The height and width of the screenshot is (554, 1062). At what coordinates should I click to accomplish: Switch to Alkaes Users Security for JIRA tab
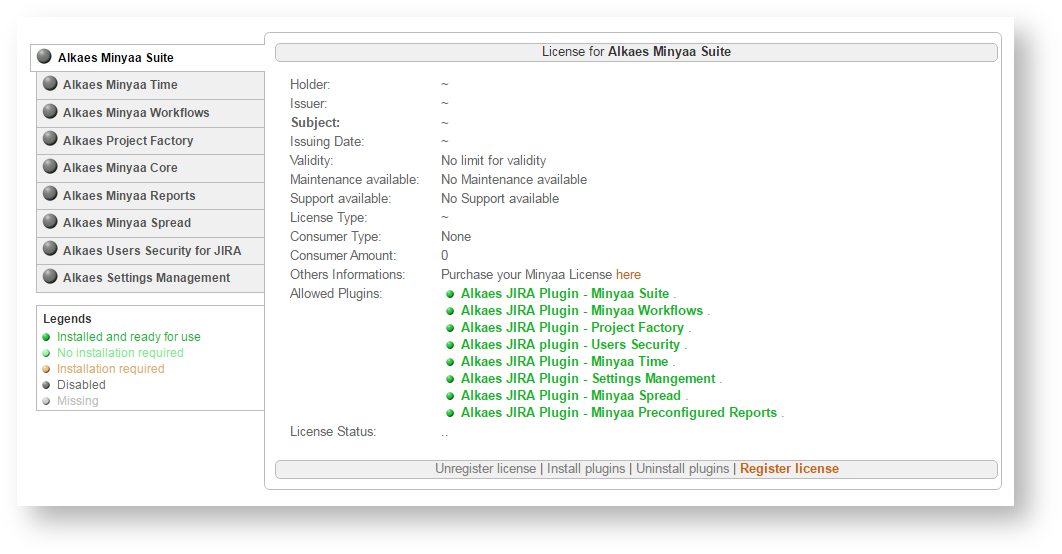[151, 251]
